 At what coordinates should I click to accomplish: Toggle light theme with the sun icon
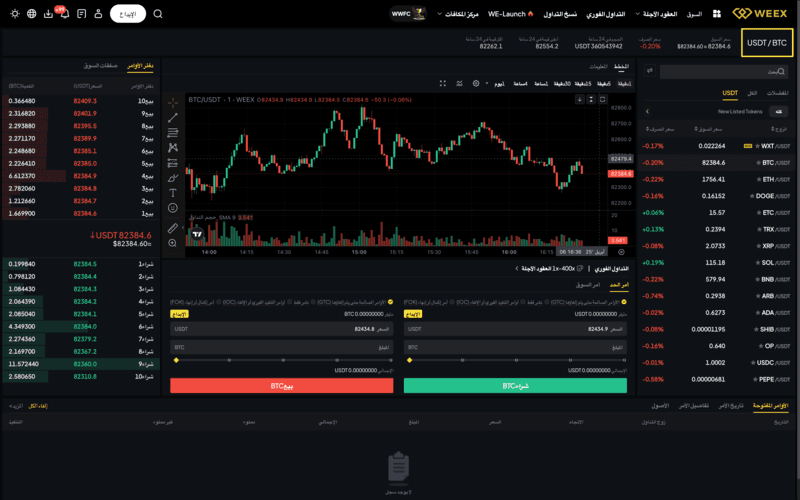[x=15, y=14]
